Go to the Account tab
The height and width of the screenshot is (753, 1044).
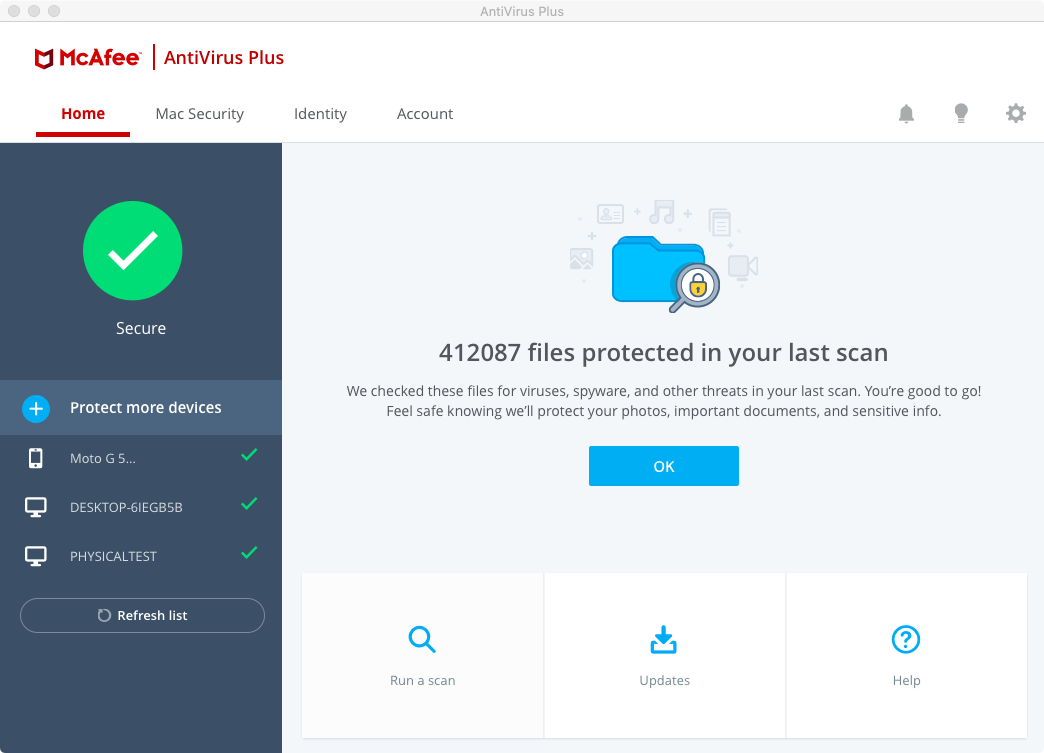tap(425, 114)
